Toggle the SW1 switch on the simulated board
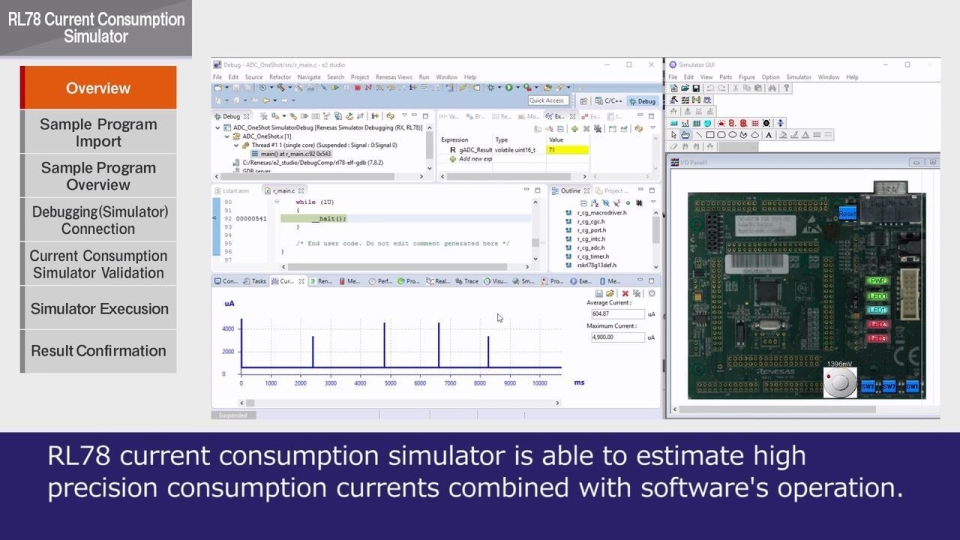The width and height of the screenshot is (960, 540). point(912,387)
